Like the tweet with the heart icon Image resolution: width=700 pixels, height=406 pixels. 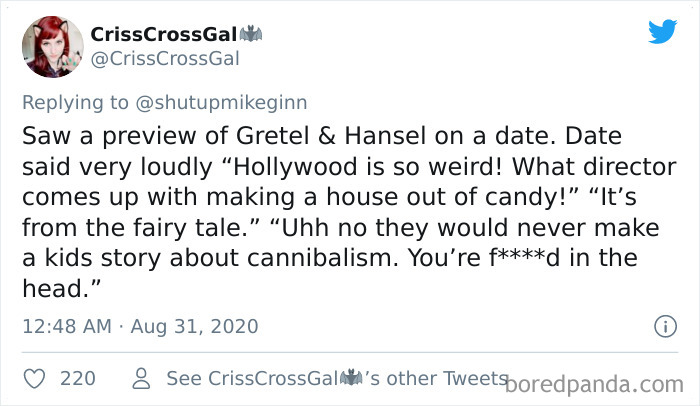pyautogui.click(x=34, y=378)
